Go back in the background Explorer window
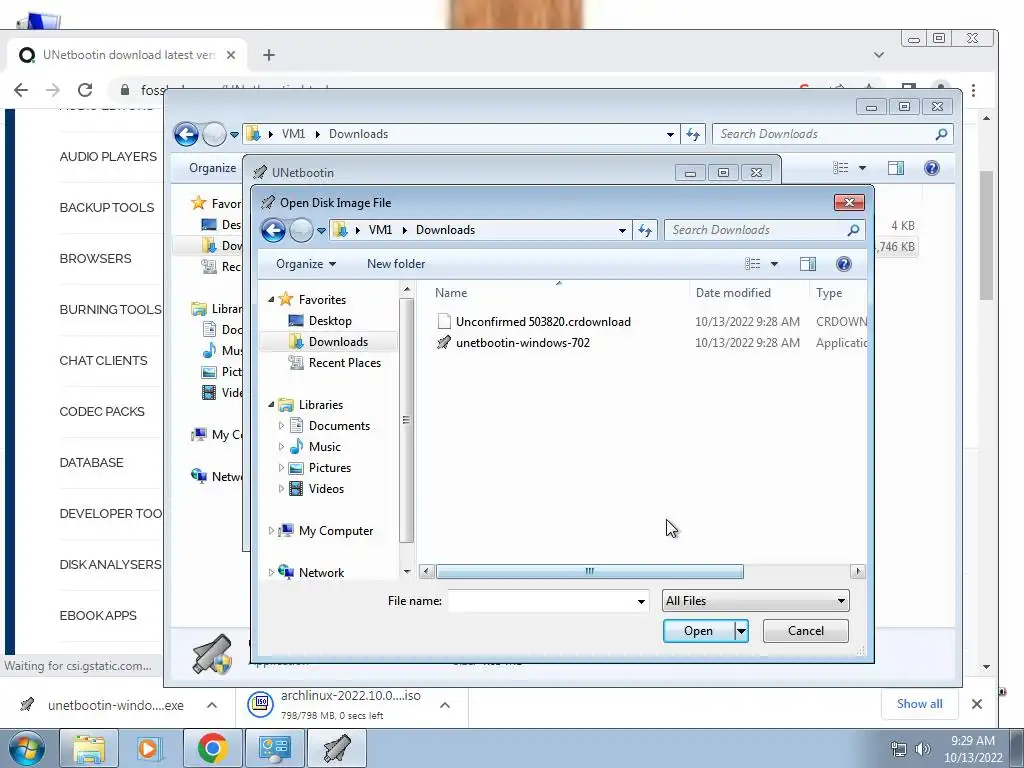The width and height of the screenshot is (1024, 768). [186, 135]
